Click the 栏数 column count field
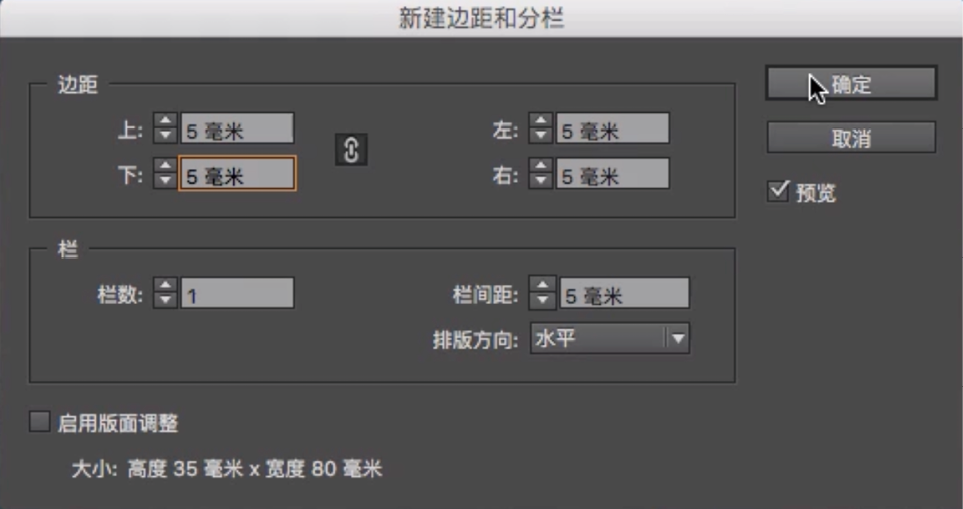 [238, 295]
